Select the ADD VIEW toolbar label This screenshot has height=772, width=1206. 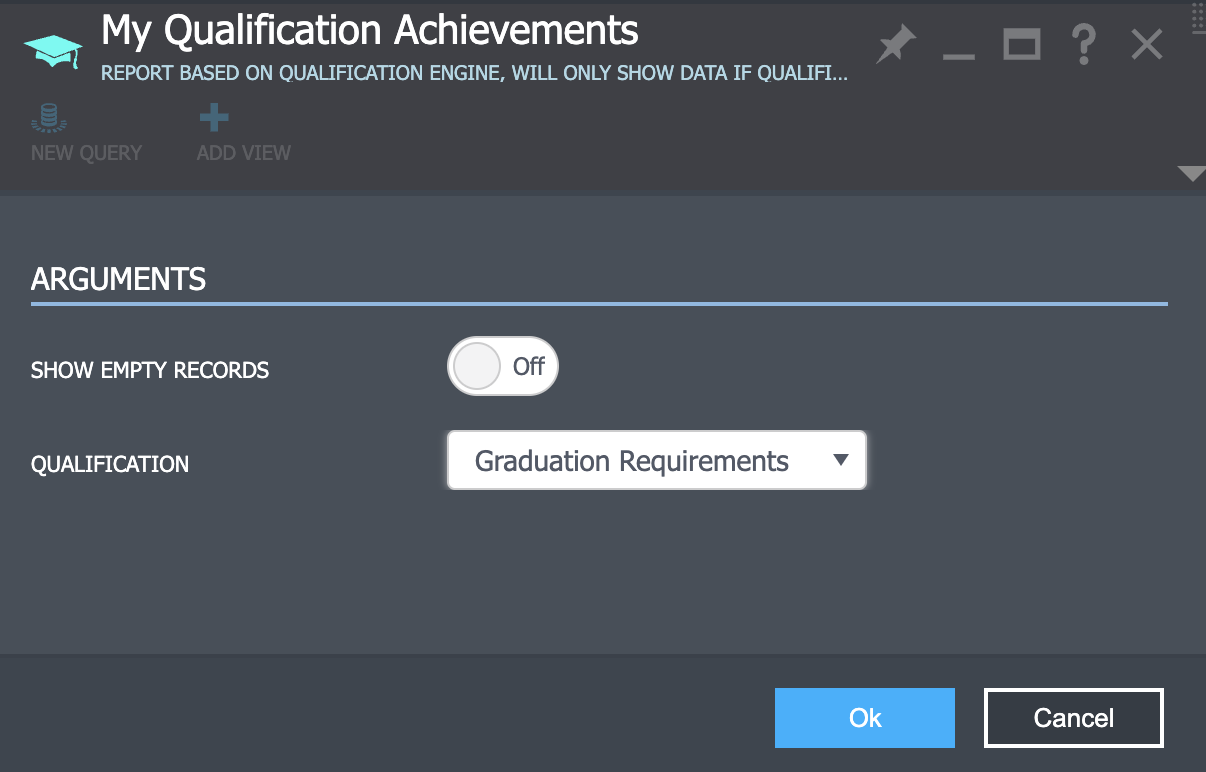click(x=244, y=153)
